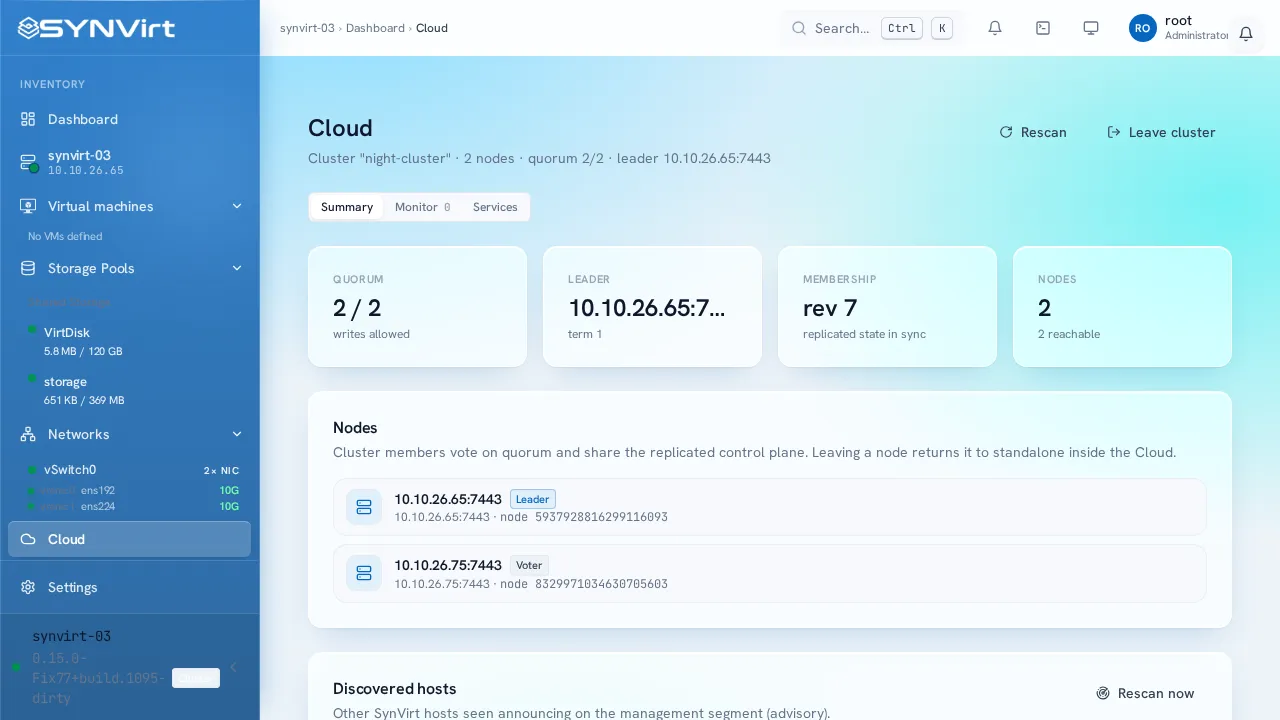Open Cloud in the sidebar
The image size is (1280, 720).
pyautogui.click(x=129, y=539)
